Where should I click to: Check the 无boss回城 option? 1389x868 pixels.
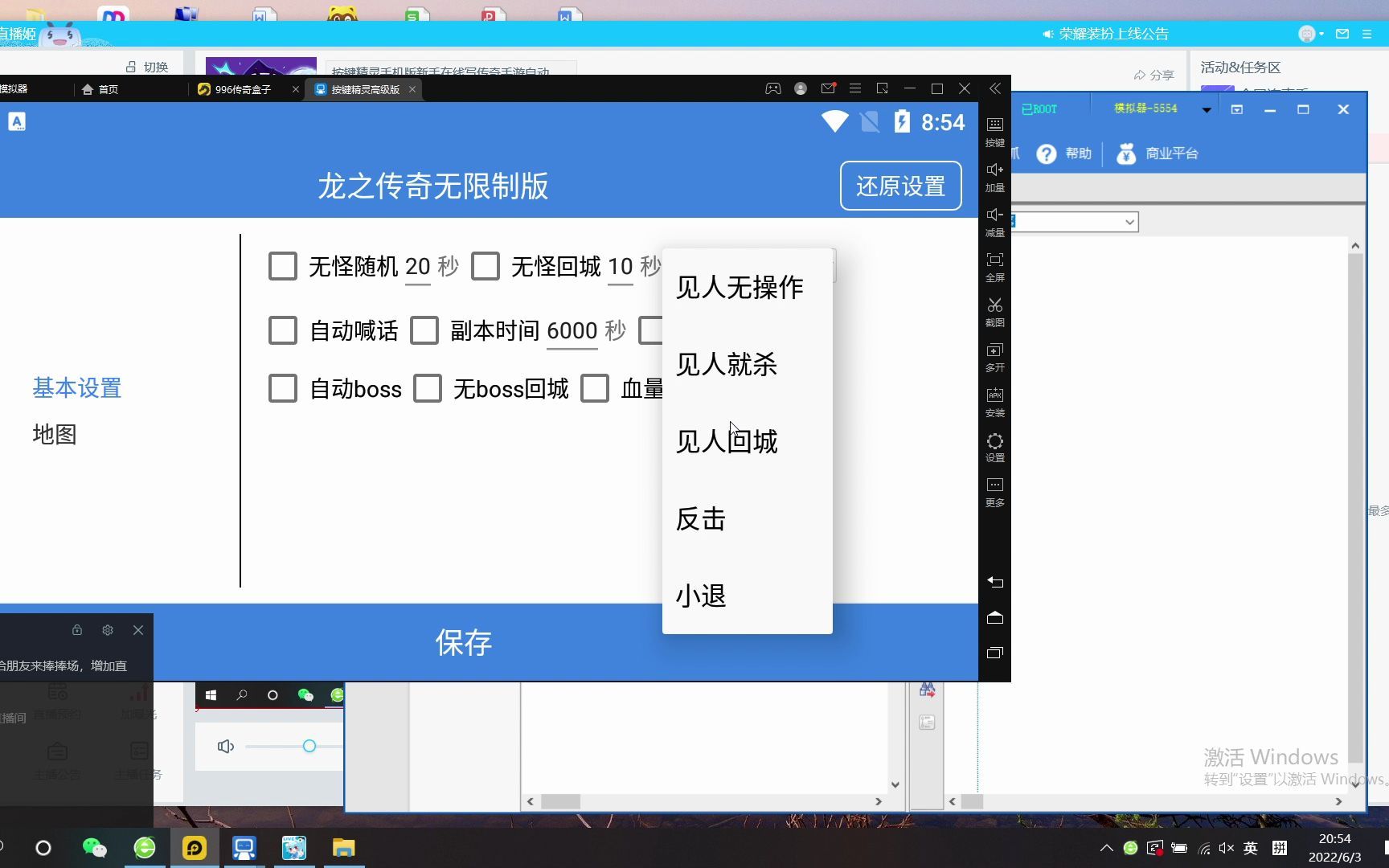point(428,388)
